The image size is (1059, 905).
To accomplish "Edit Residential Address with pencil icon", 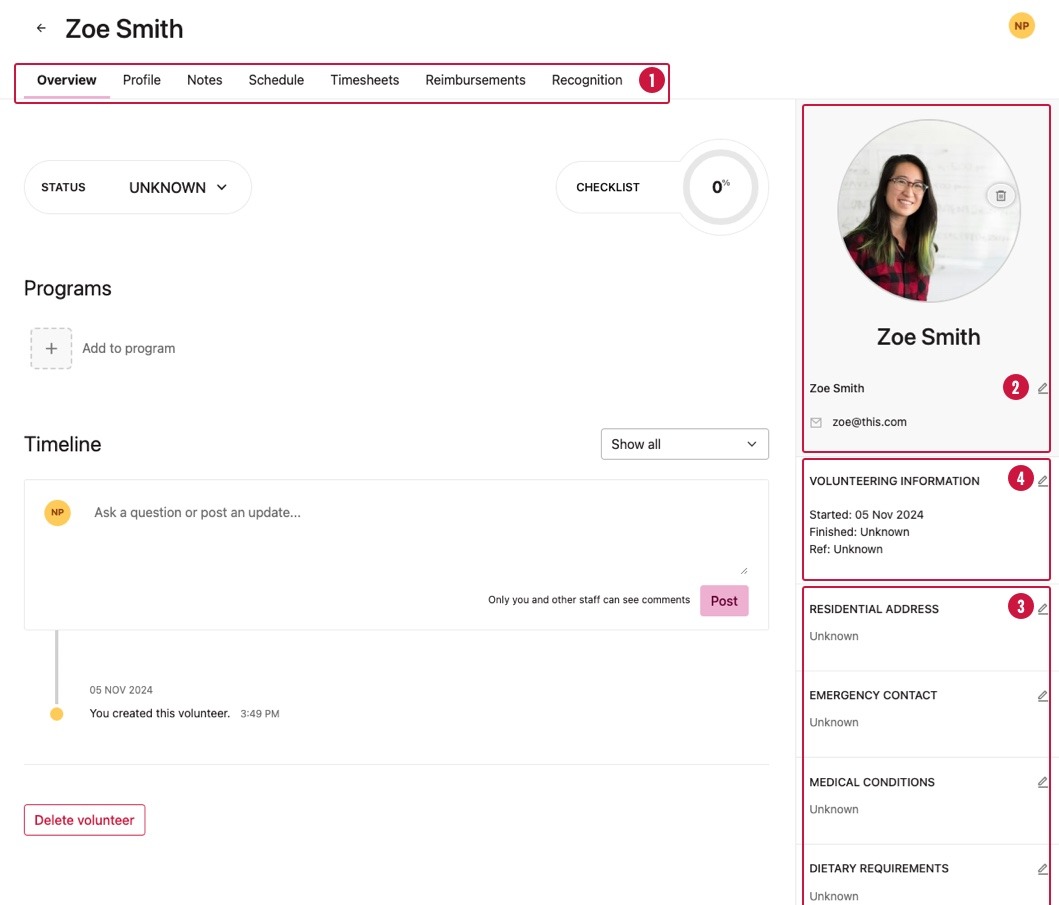I will (x=1043, y=609).
